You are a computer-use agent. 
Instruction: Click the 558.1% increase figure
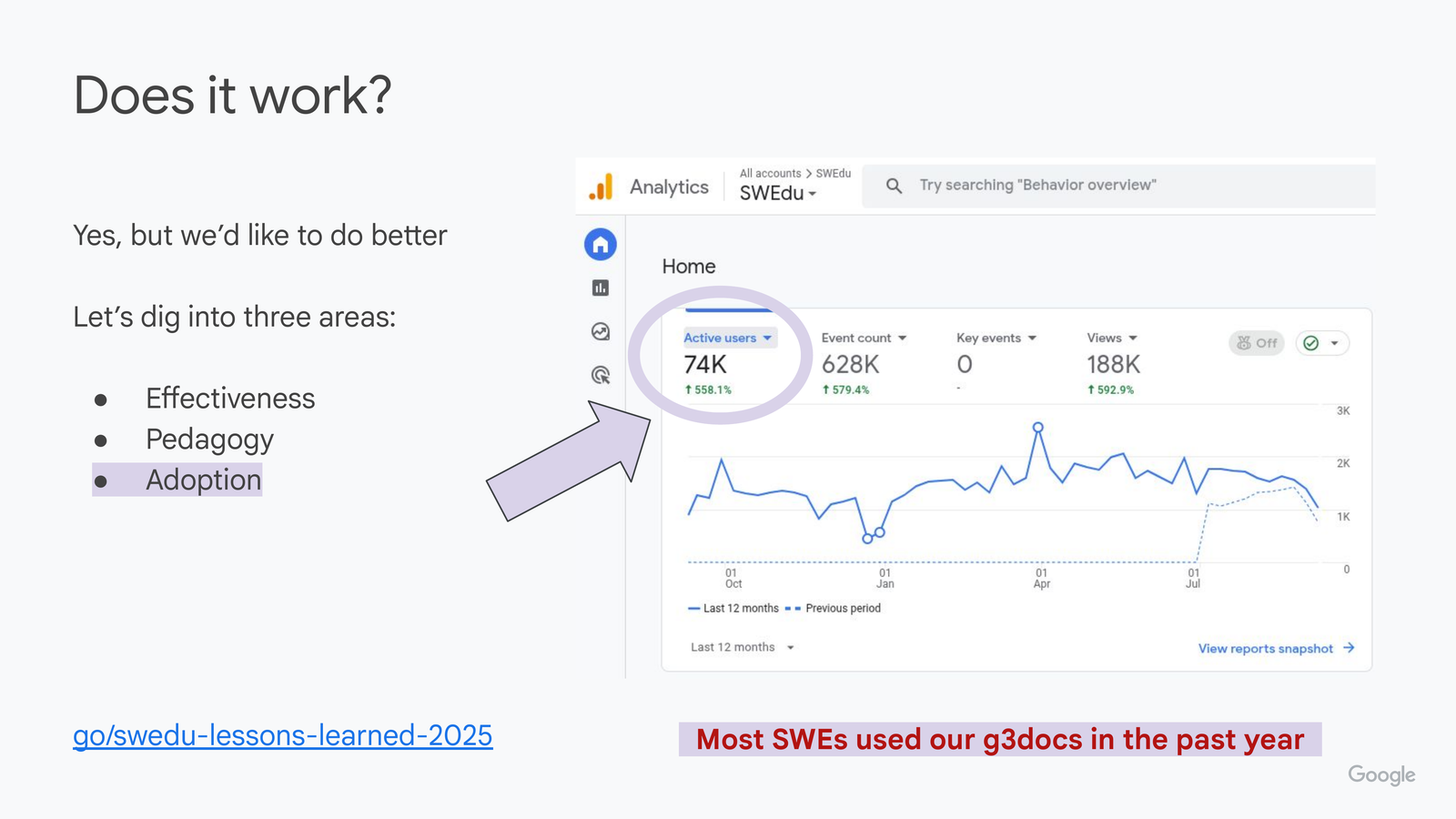click(x=708, y=389)
